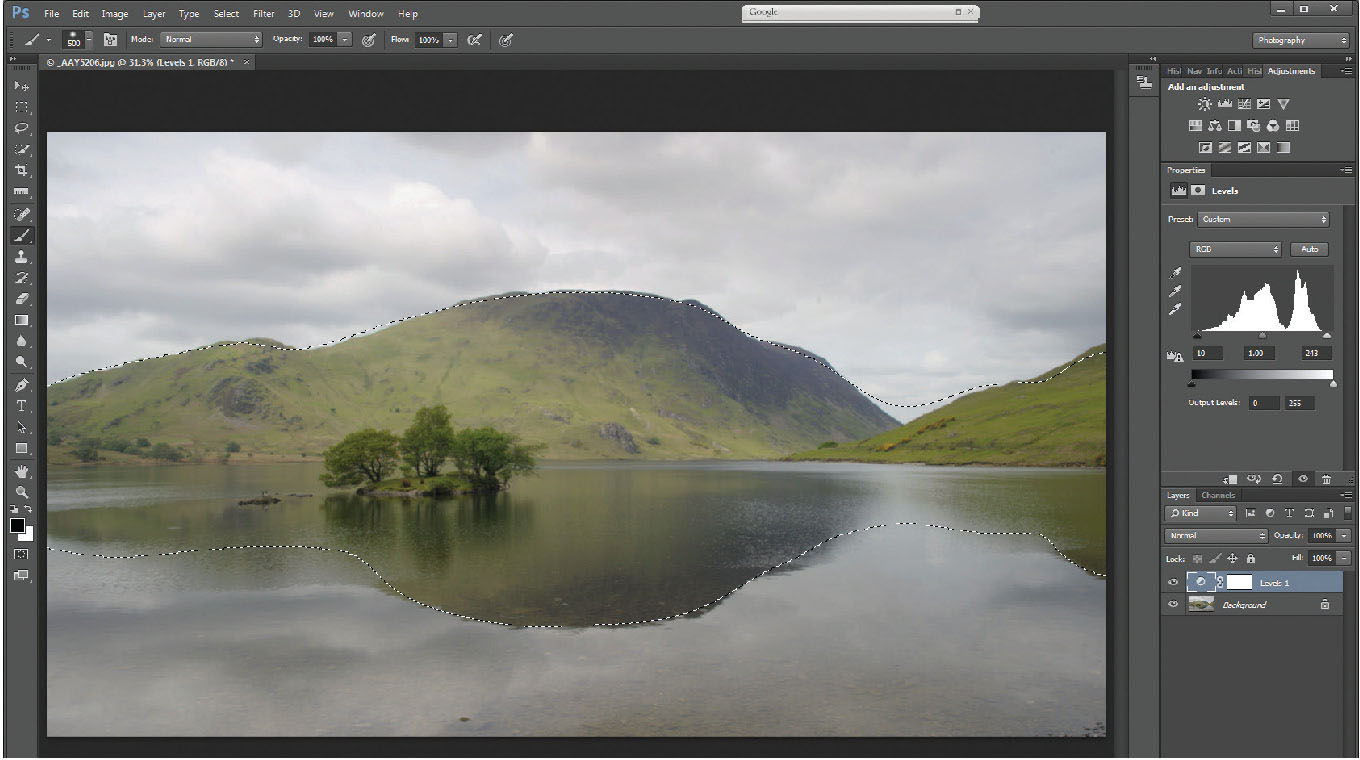
Task: Open the brush blending Mode dropdown
Action: pyautogui.click(x=211, y=40)
